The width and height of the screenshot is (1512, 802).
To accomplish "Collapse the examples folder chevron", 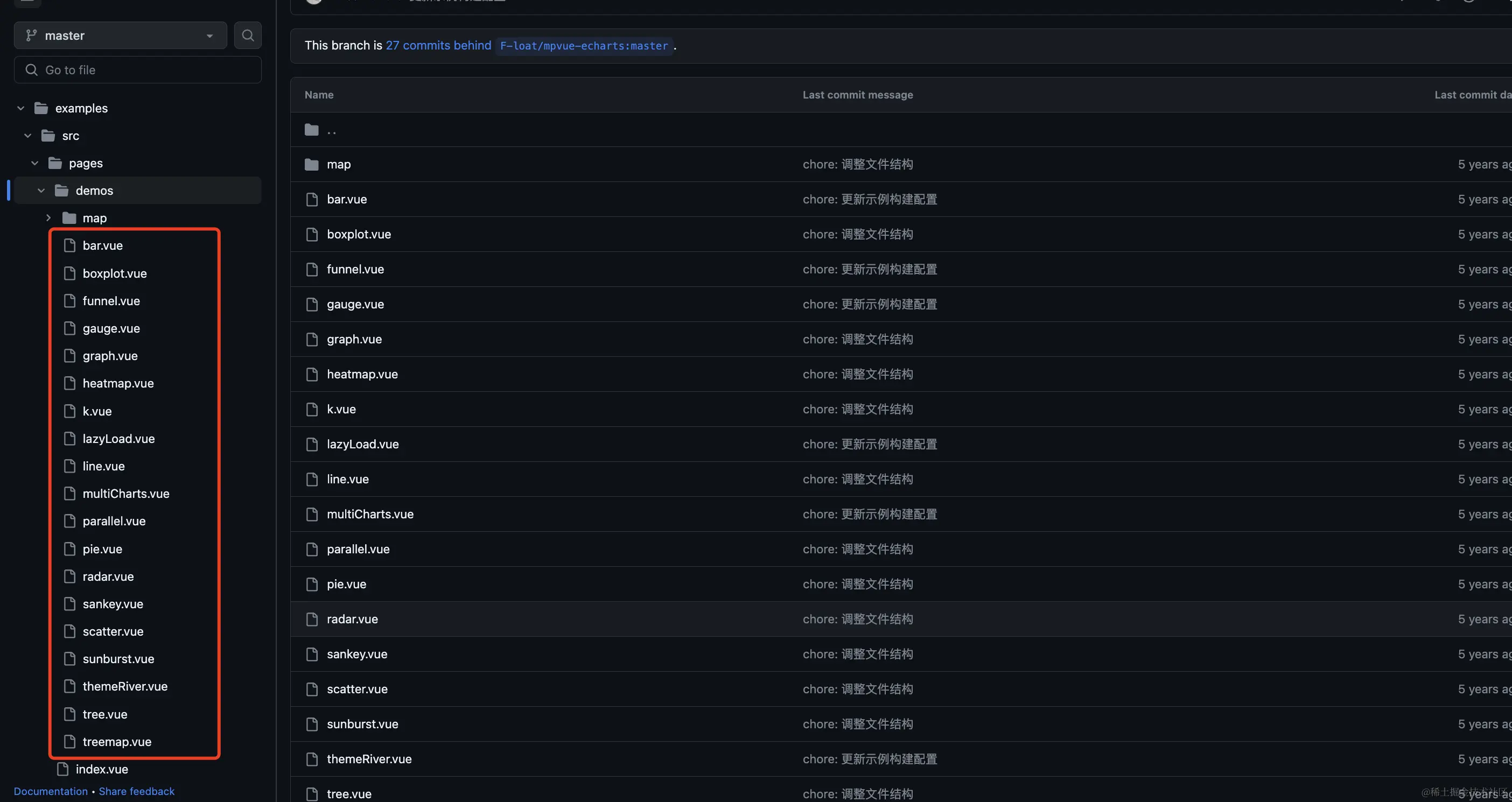I will click(x=20, y=109).
